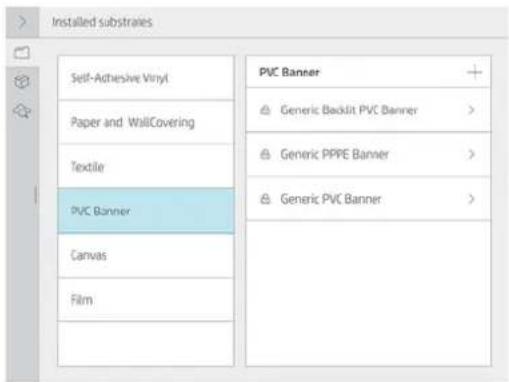Click lock icon beside Generic Backlit PVC Banner

coord(265,110)
